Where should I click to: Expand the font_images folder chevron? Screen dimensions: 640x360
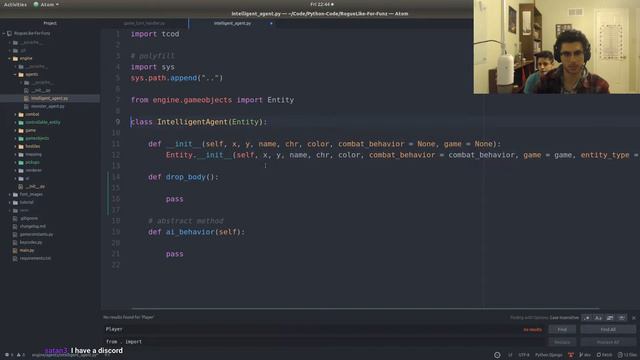10,194
